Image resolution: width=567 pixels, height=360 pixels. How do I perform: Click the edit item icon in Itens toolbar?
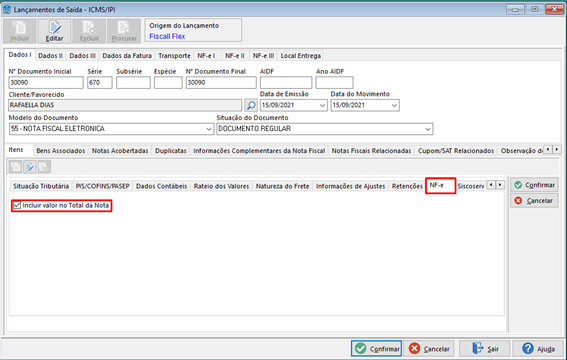click(x=30, y=167)
